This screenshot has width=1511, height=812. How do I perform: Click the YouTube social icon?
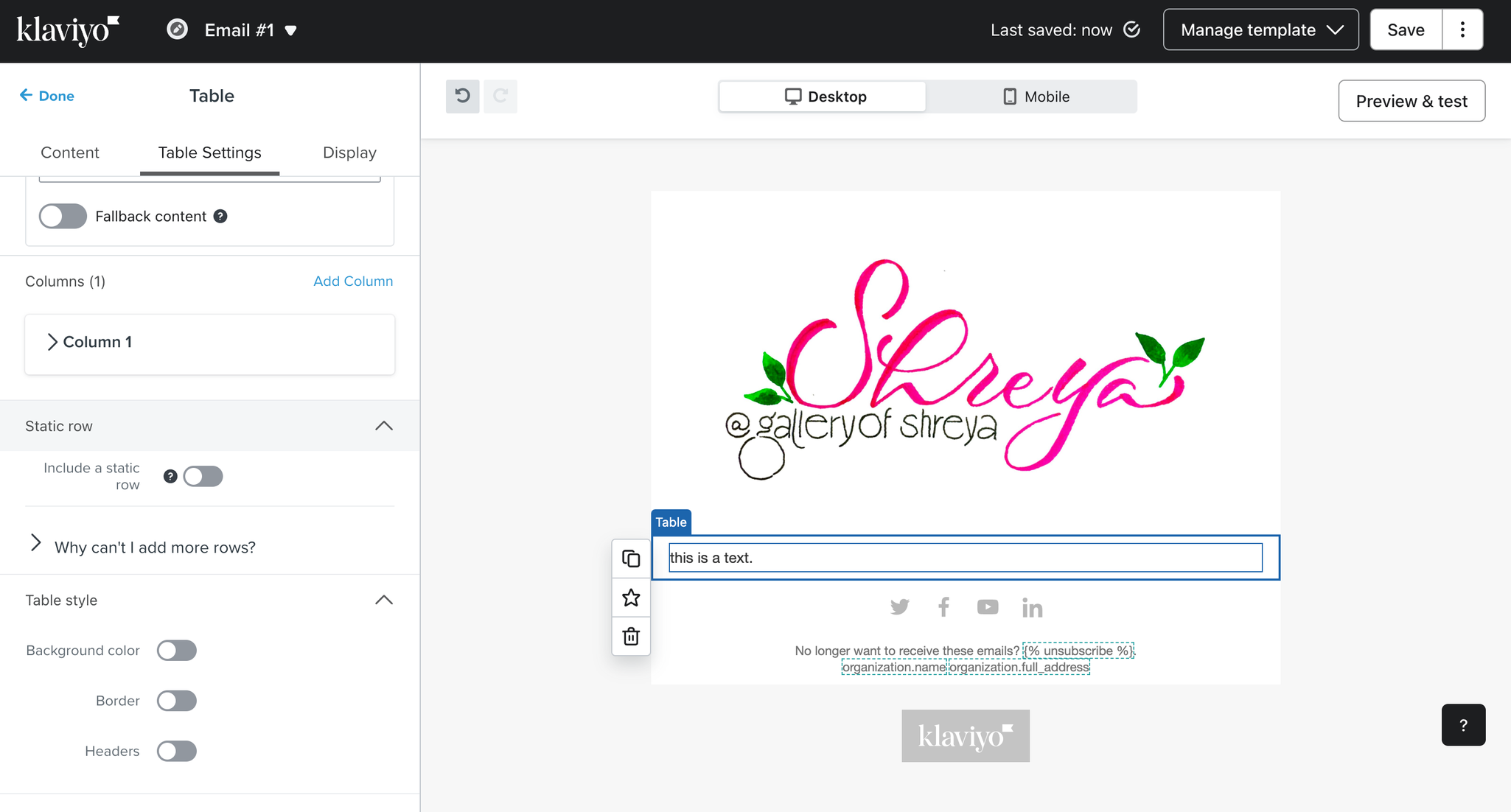(988, 607)
